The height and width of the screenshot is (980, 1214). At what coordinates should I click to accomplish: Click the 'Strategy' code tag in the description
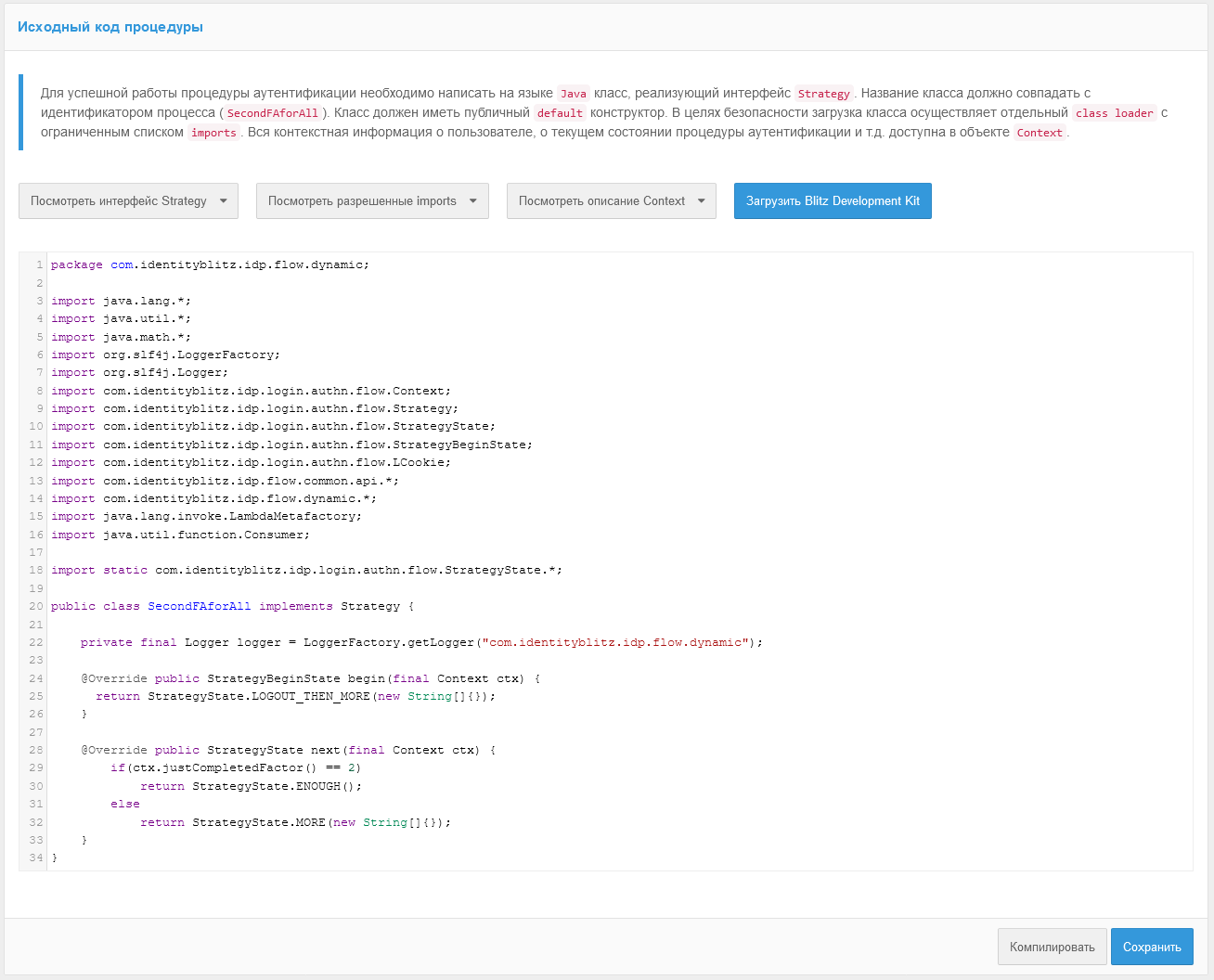click(x=823, y=94)
